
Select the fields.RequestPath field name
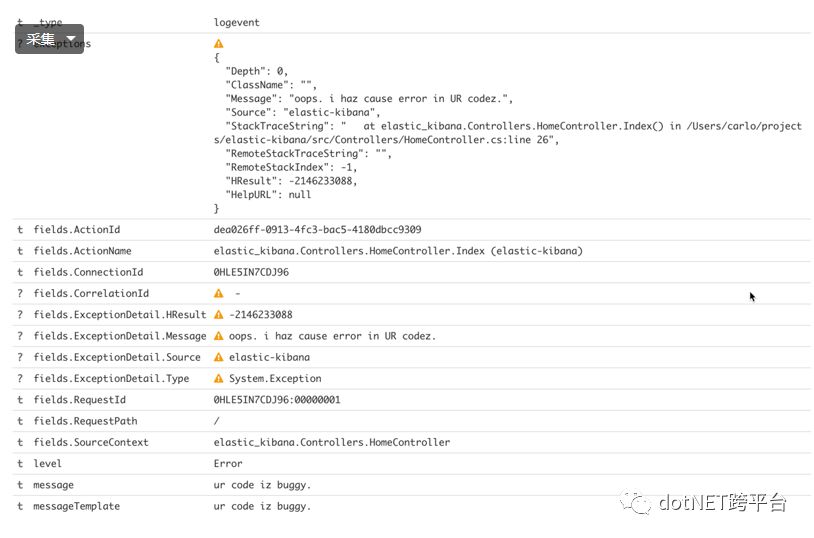coord(85,421)
